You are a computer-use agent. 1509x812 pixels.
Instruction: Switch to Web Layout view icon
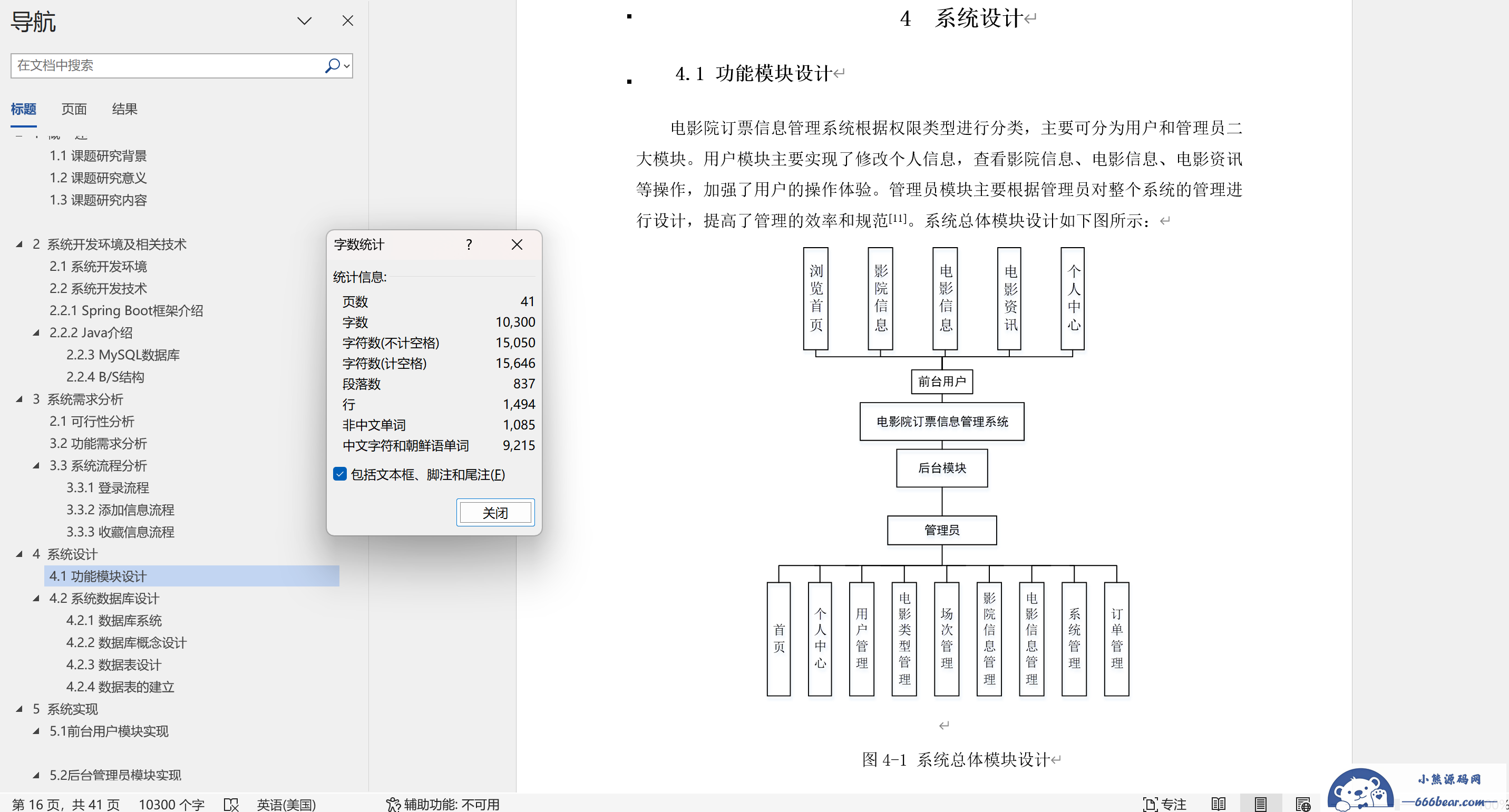pos(1303,805)
